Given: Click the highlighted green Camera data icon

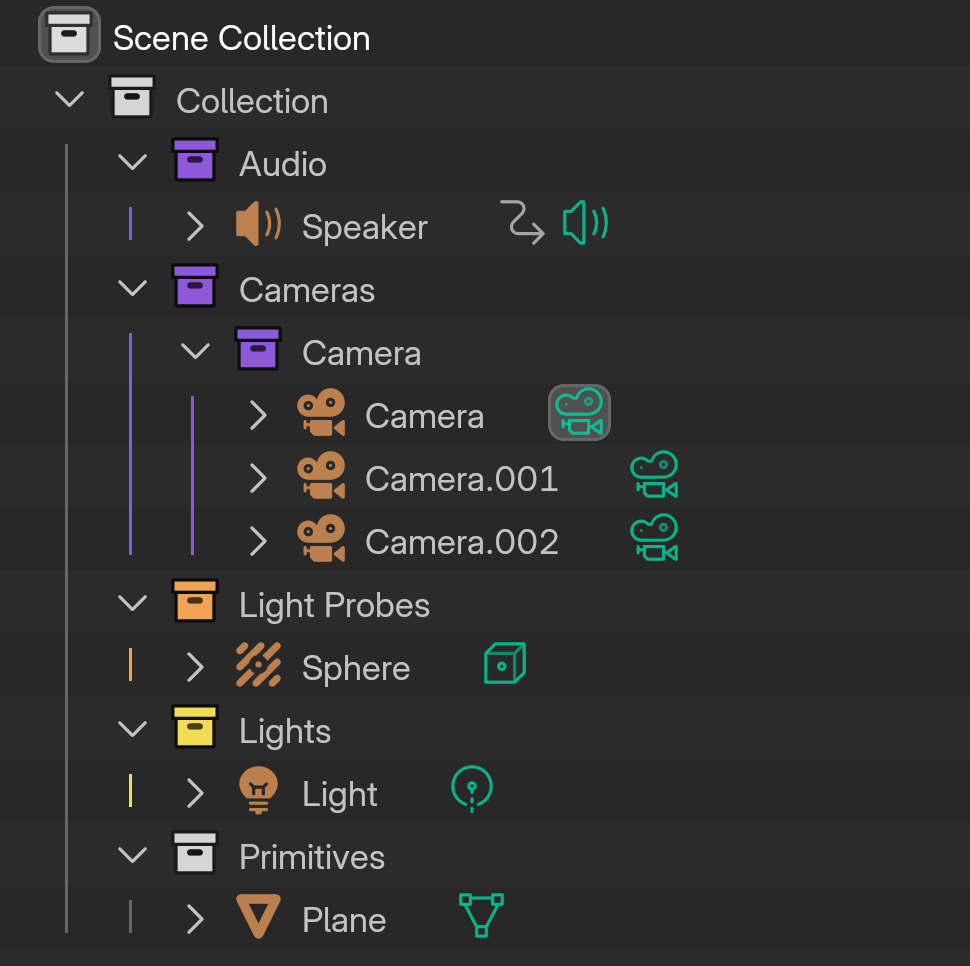Looking at the screenshot, I should point(580,412).
